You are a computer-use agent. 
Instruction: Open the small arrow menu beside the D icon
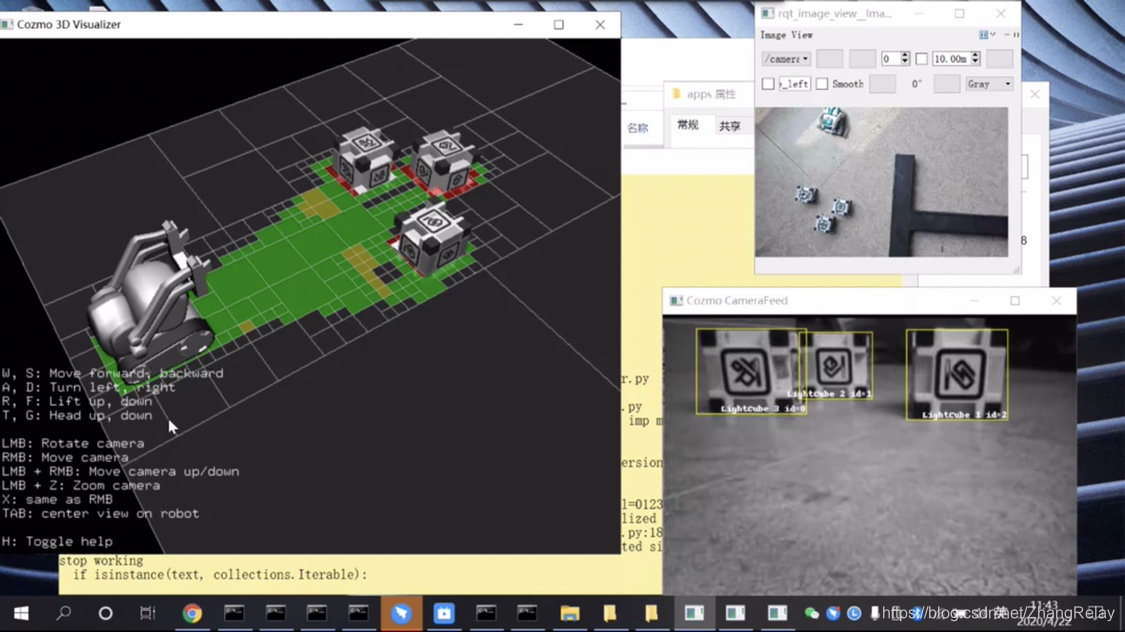tap(992, 34)
